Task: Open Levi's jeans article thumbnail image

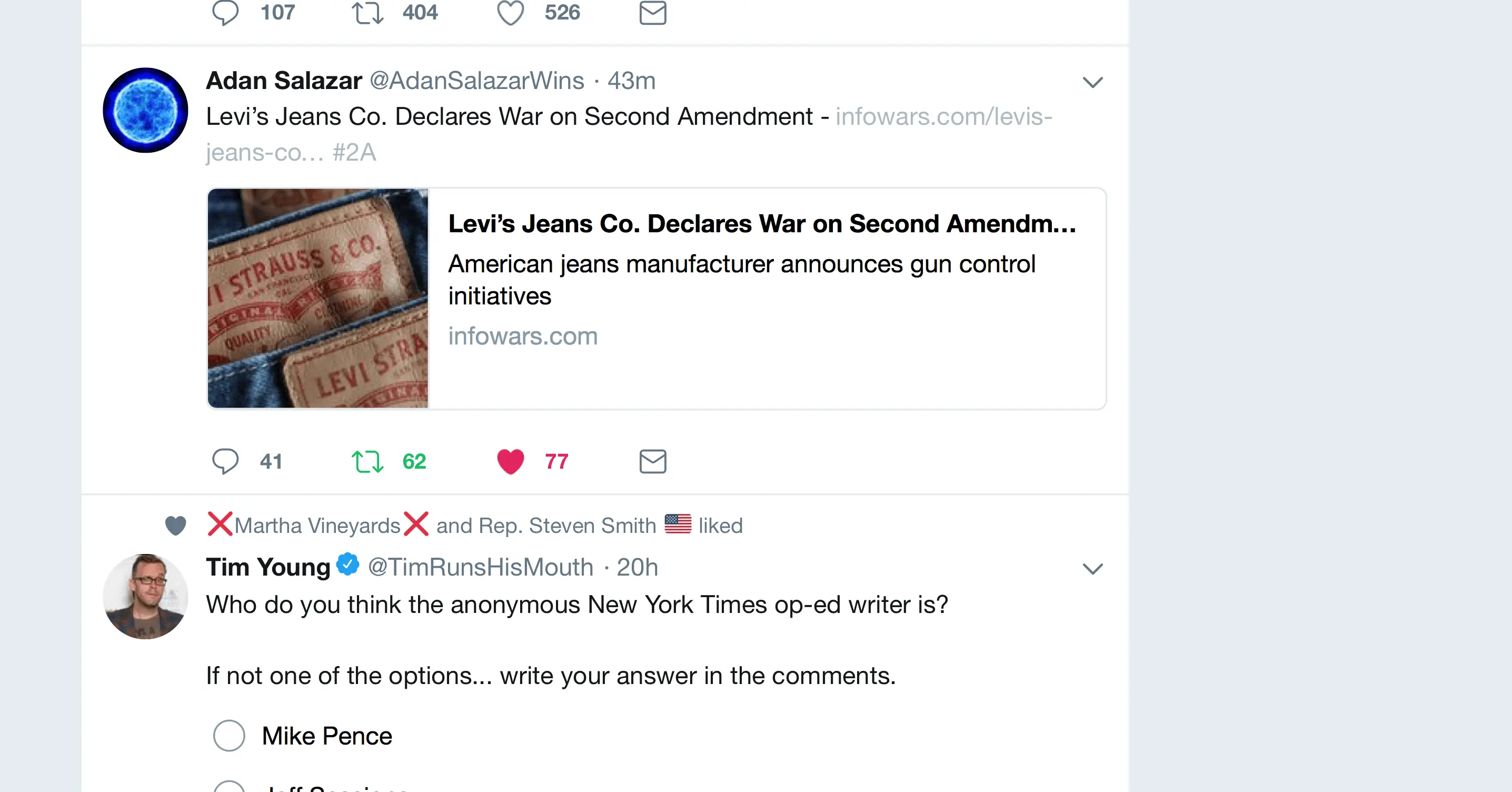Action: pyautogui.click(x=317, y=298)
